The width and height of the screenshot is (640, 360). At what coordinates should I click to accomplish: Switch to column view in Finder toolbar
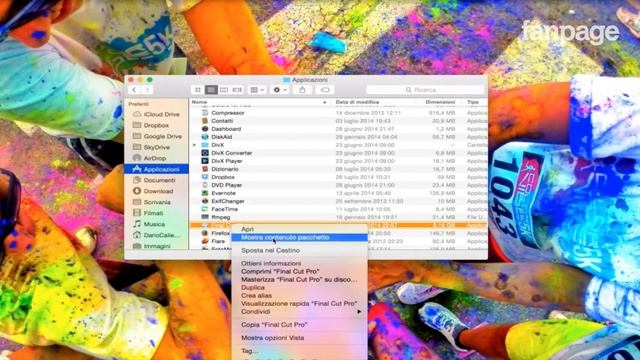224,90
